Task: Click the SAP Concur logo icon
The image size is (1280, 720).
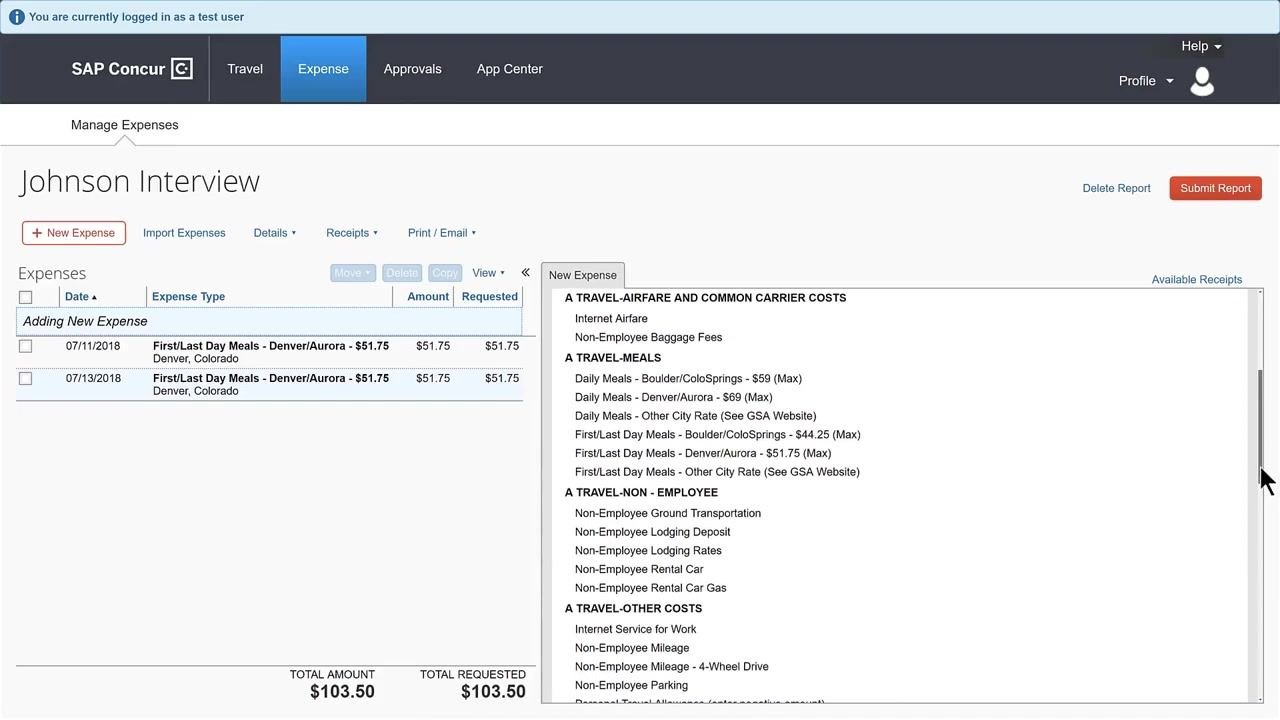Action: 181,68
